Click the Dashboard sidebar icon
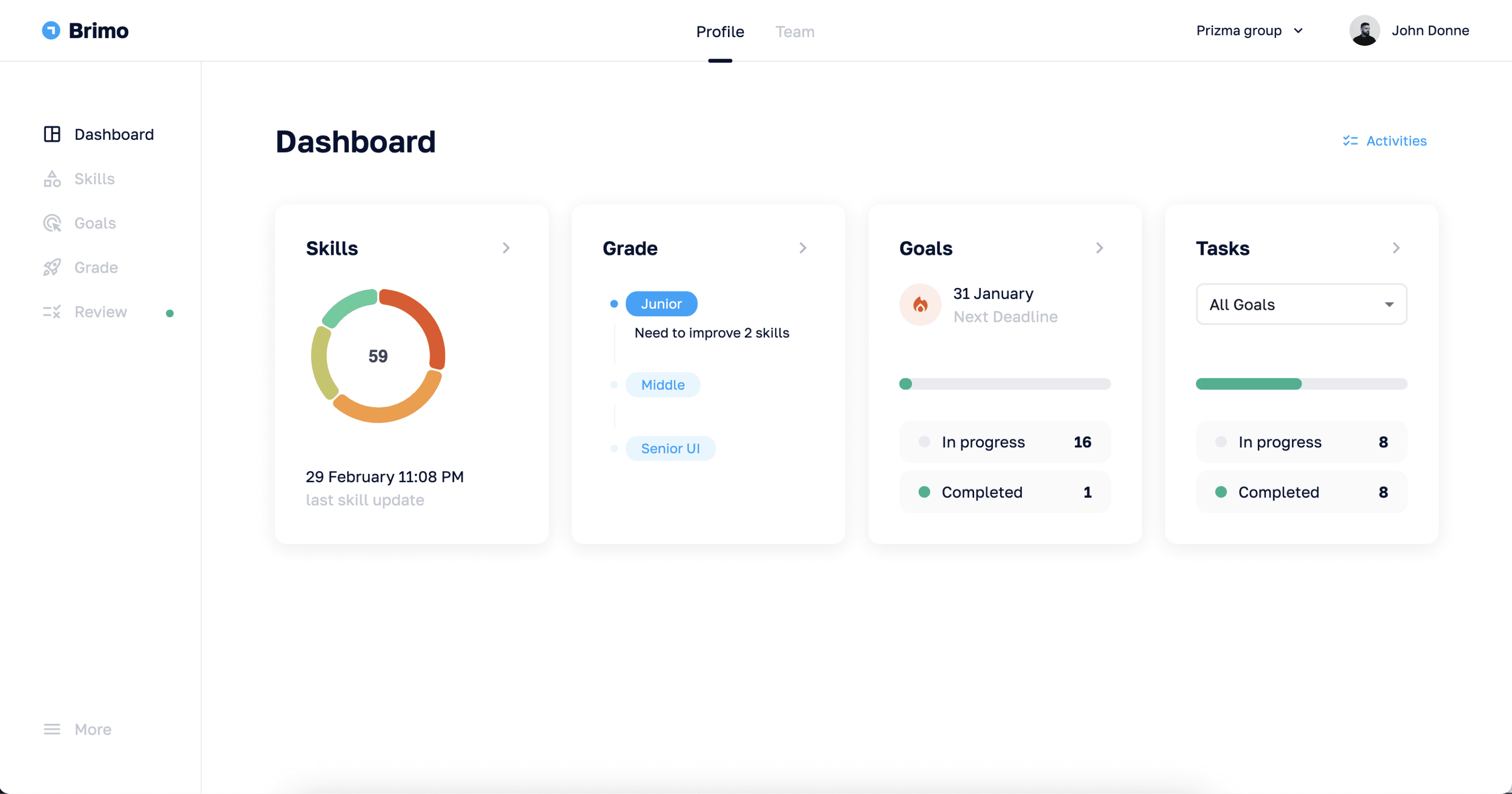This screenshot has height=794, width=1512. (52, 134)
